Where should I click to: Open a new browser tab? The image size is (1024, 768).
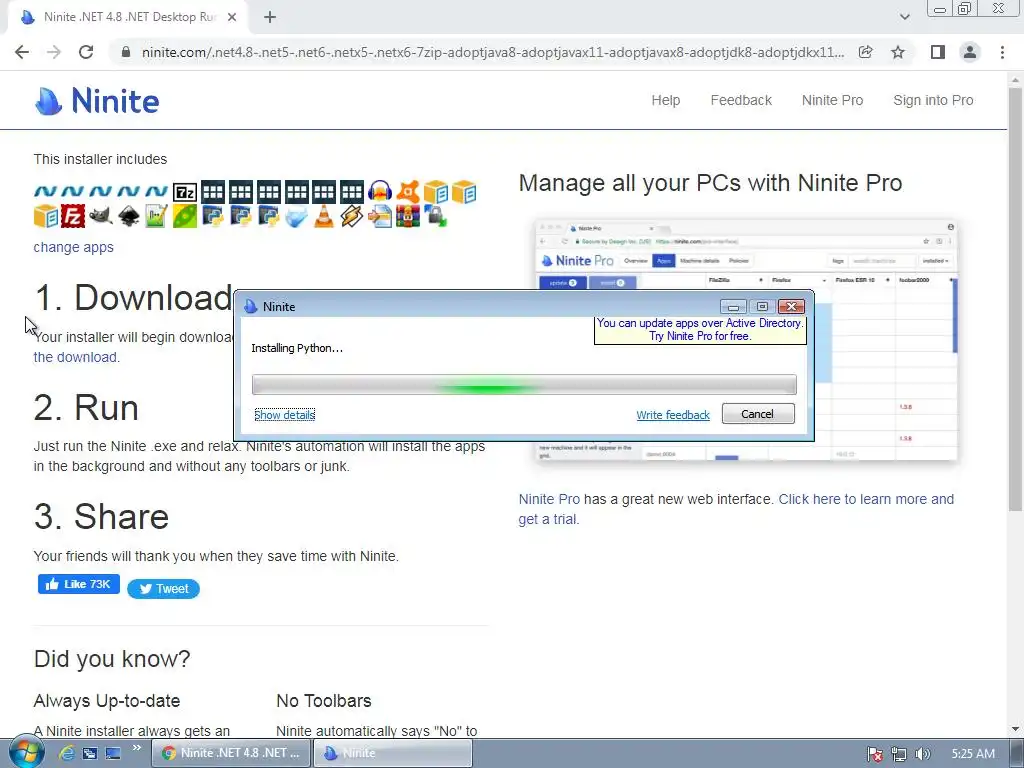click(x=270, y=18)
